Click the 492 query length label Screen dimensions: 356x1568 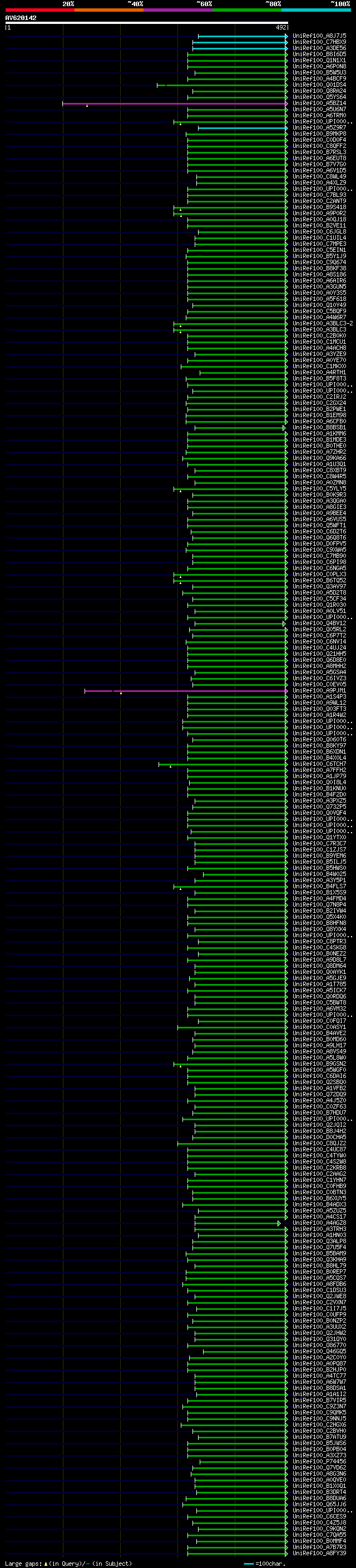pos(281,27)
